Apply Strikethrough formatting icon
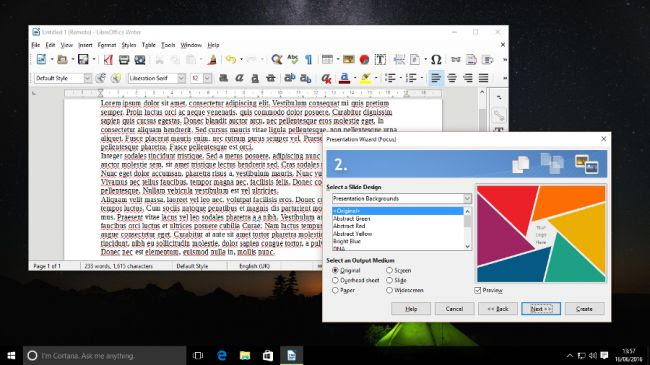The image size is (650, 365). 271,78
